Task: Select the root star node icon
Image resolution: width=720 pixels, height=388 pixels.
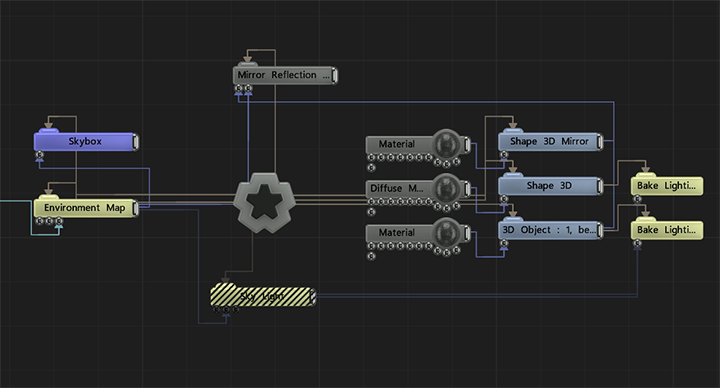Action: tap(264, 202)
